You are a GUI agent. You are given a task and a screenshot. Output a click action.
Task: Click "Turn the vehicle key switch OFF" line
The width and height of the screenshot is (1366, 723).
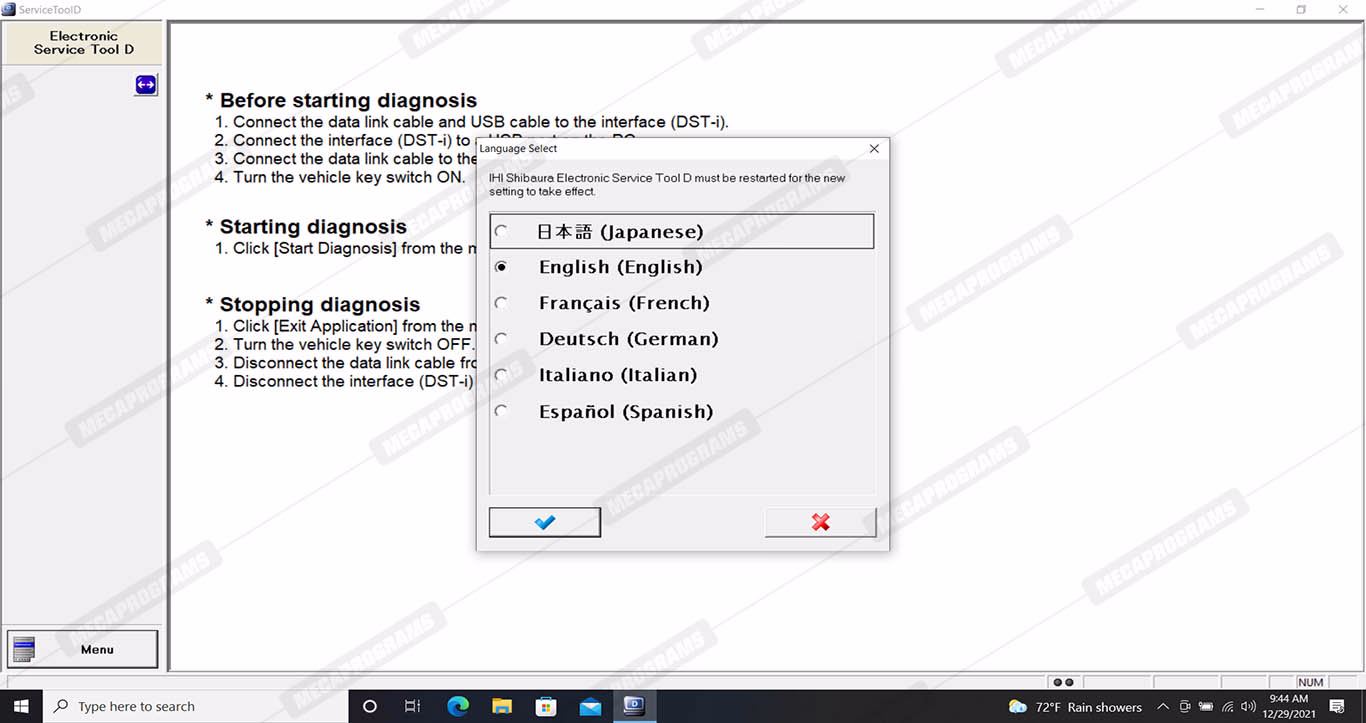345,344
